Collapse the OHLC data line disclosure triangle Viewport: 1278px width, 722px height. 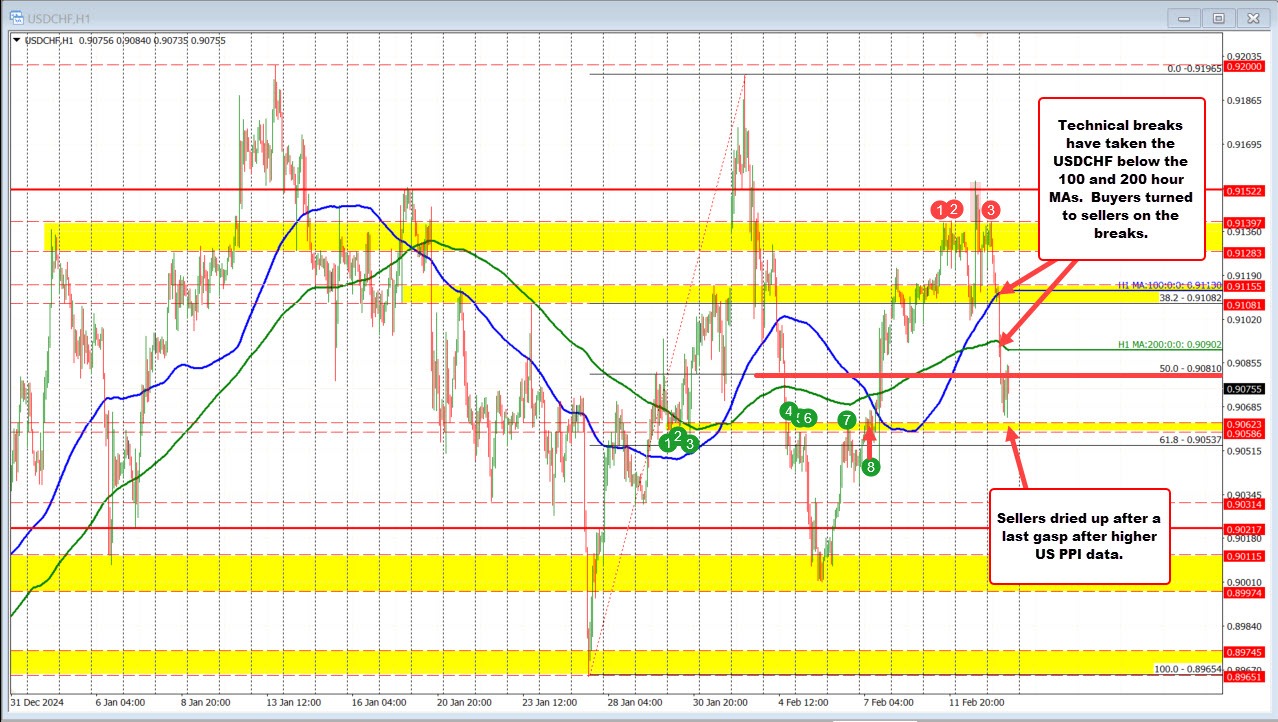click(x=17, y=40)
